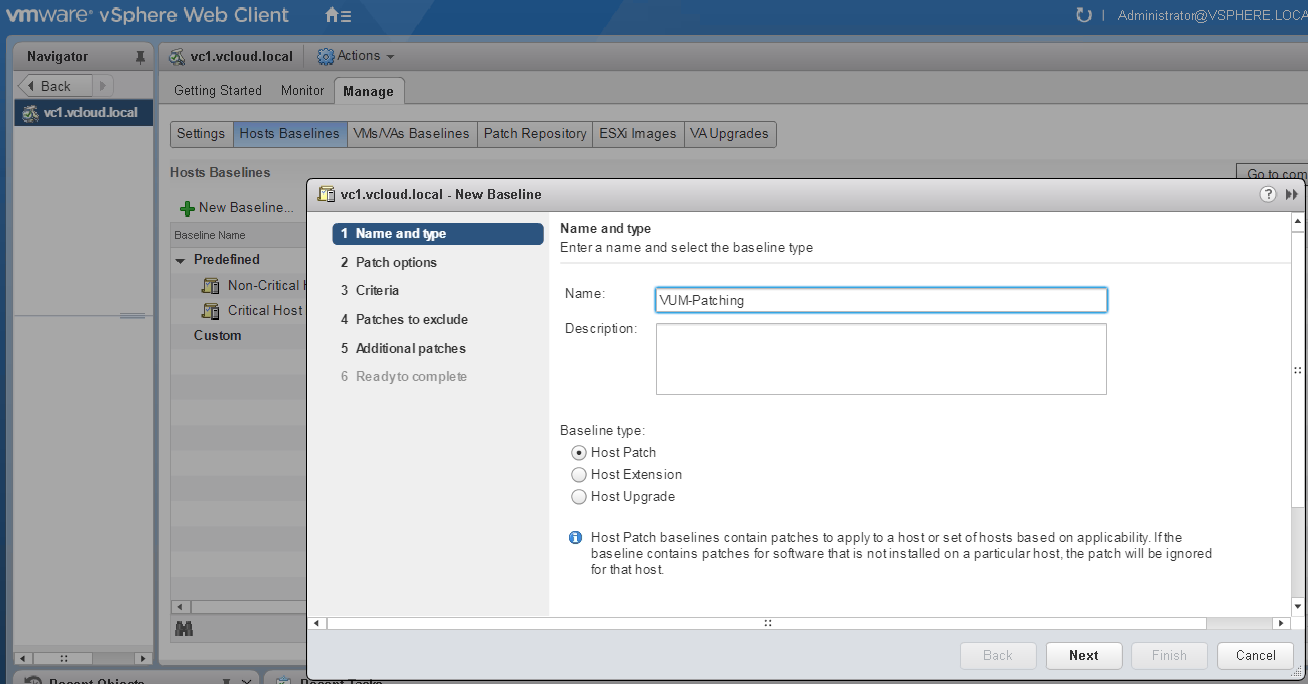
Task: Select the Host Extension radio button
Action: [579, 475]
